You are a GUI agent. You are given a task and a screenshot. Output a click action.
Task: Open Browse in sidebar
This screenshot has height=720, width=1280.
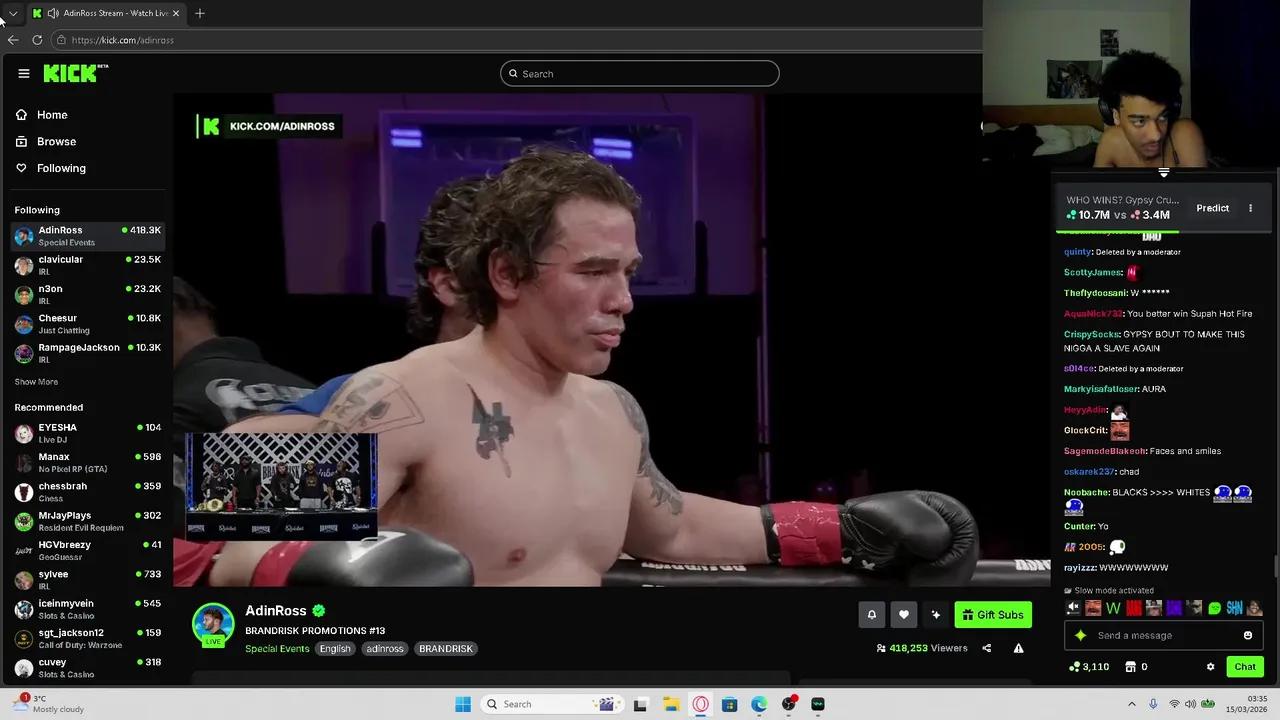pyautogui.click(x=46, y=141)
